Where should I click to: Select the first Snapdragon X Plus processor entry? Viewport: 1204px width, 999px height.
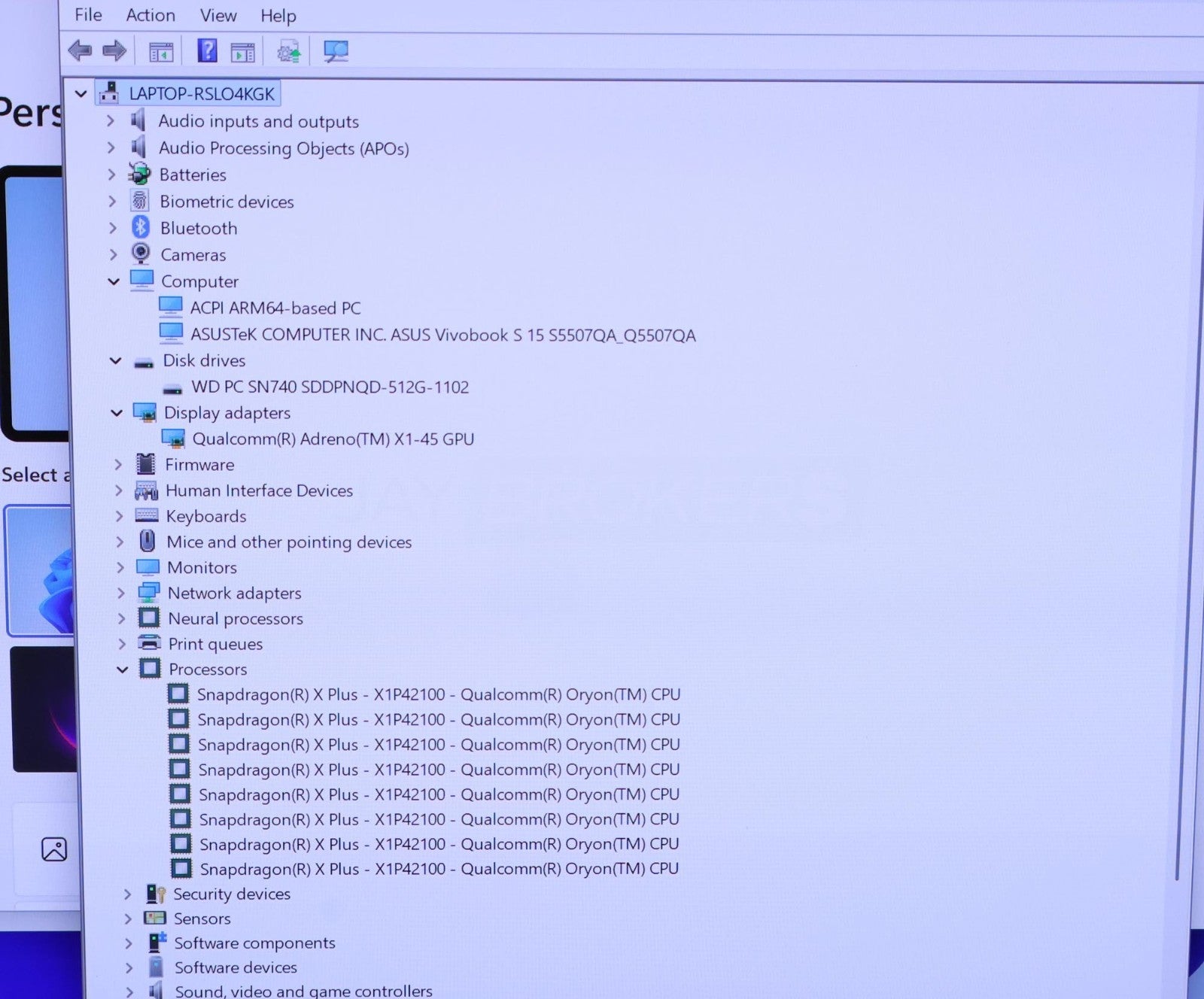(438, 694)
